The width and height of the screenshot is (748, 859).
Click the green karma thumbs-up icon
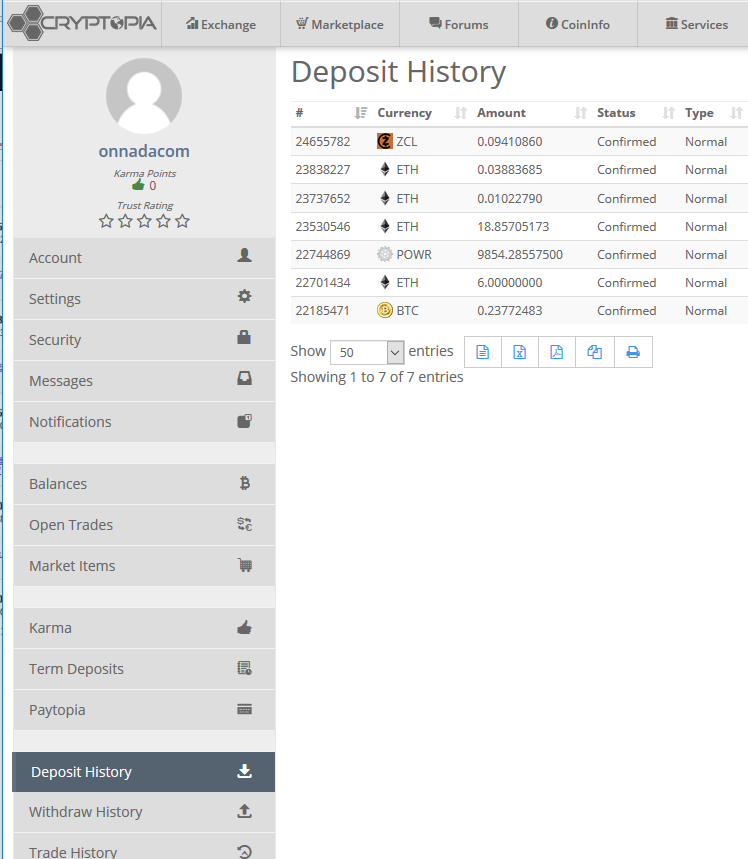click(138, 185)
